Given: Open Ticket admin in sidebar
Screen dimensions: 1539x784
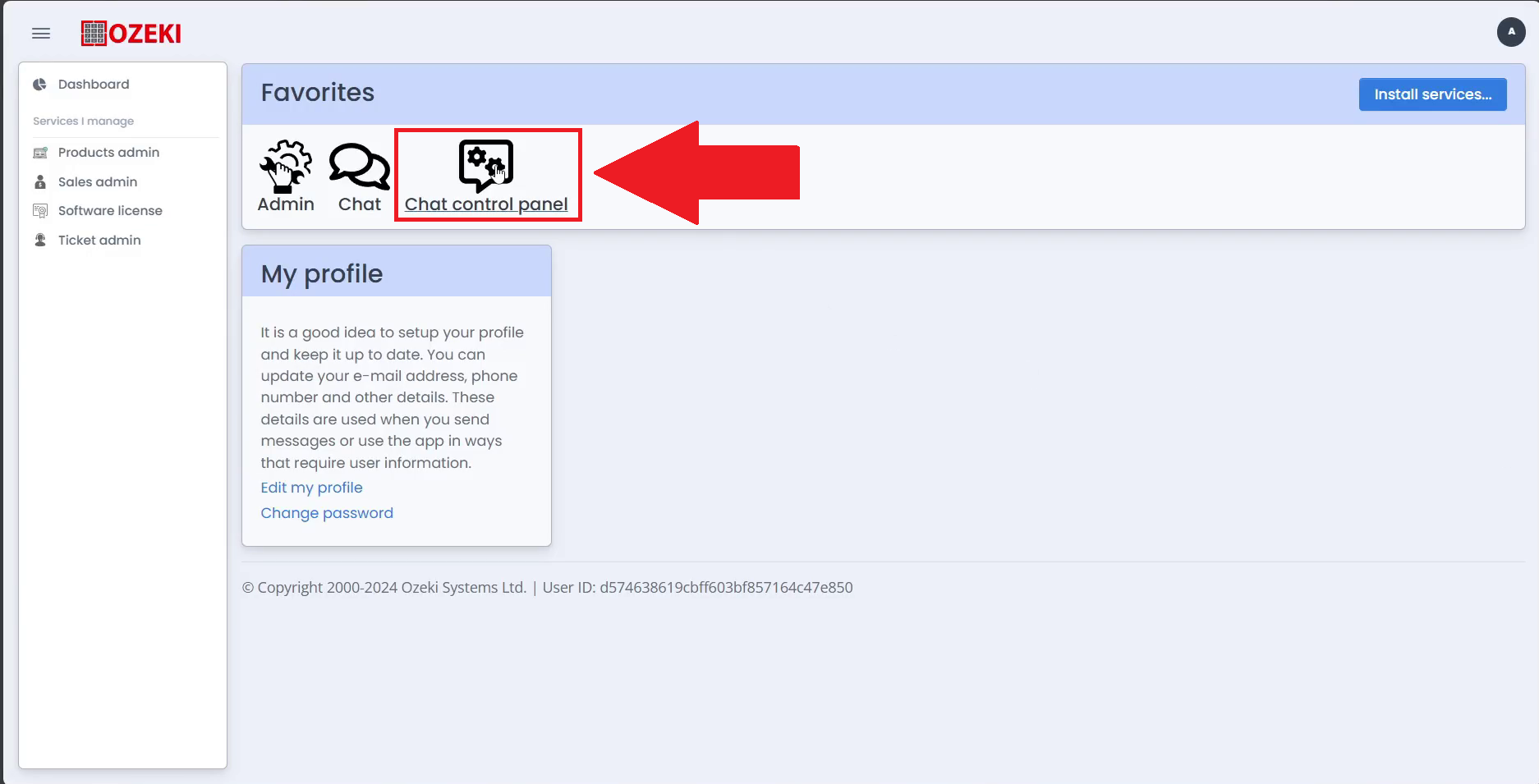Looking at the screenshot, I should pyautogui.click(x=99, y=241).
